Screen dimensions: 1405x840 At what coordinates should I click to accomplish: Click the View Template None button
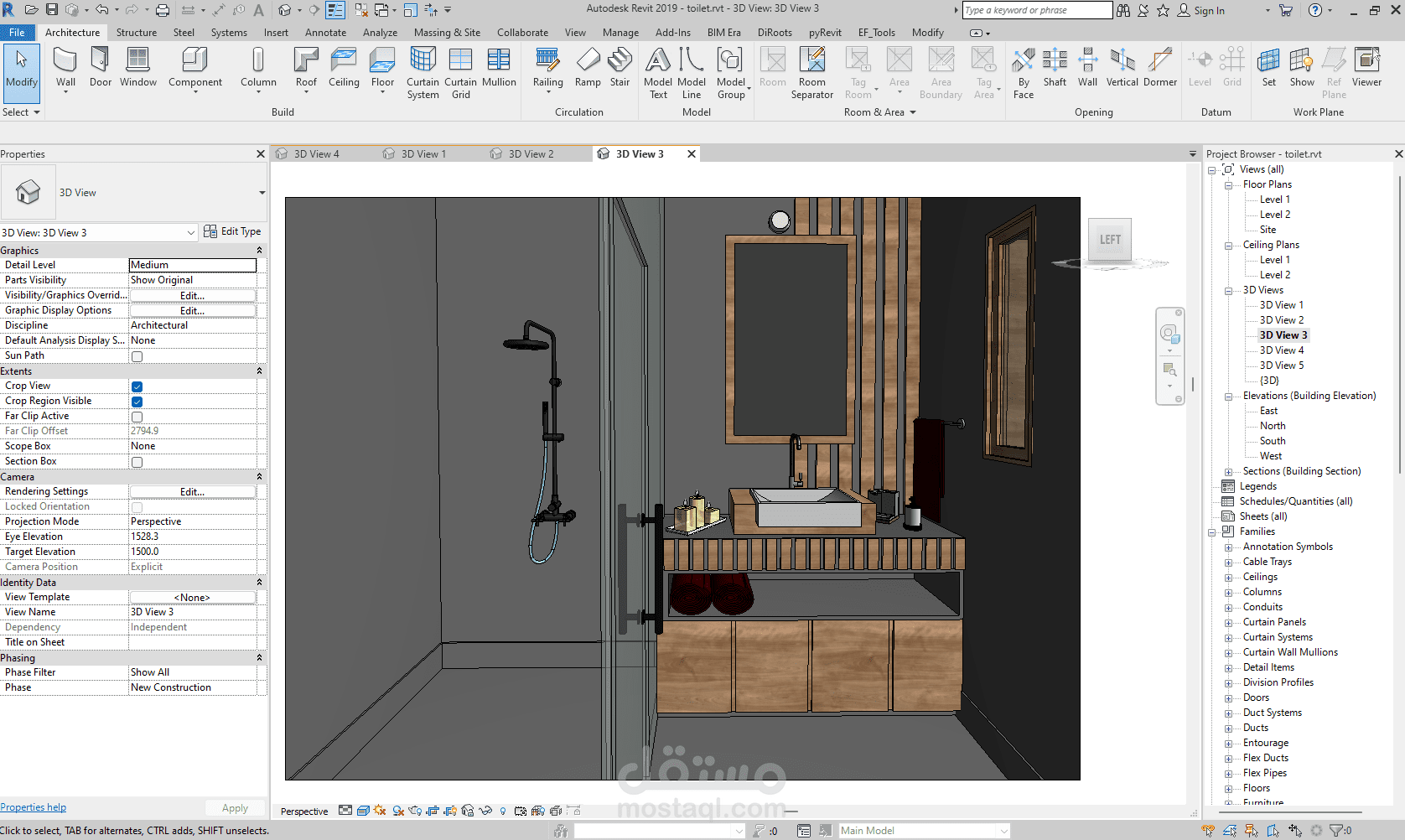click(192, 598)
